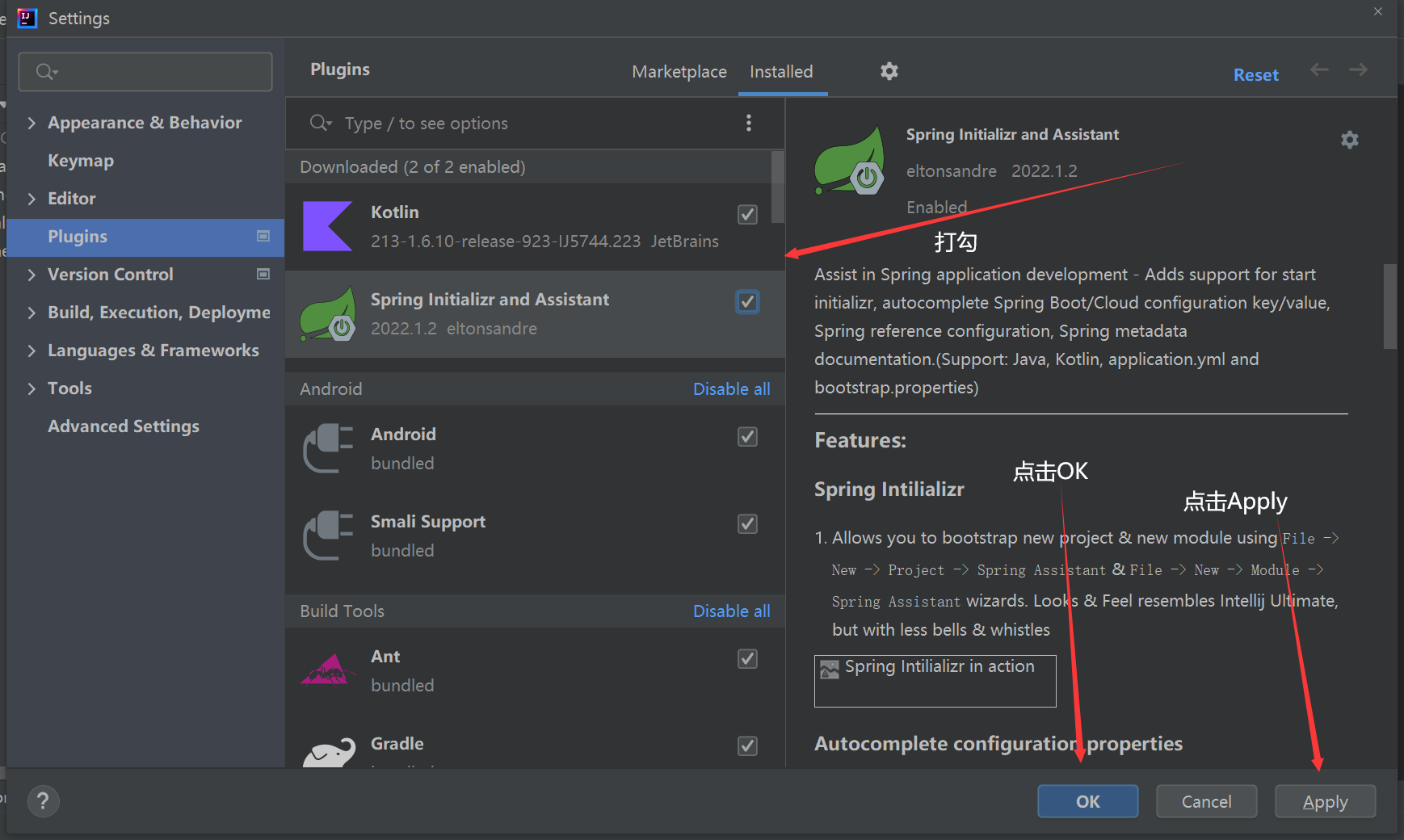Open the plugins gear settings menu
Image resolution: width=1404 pixels, height=840 pixels.
click(889, 71)
